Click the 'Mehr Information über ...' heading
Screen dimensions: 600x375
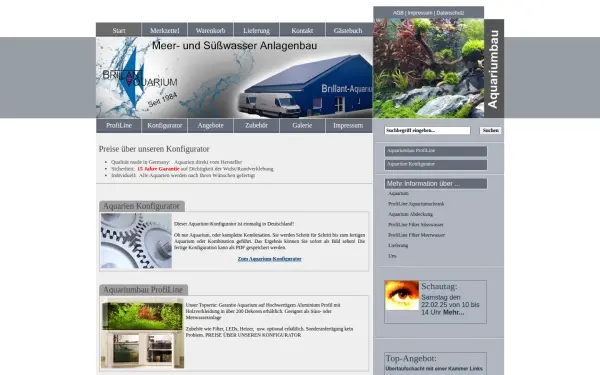point(436,184)
